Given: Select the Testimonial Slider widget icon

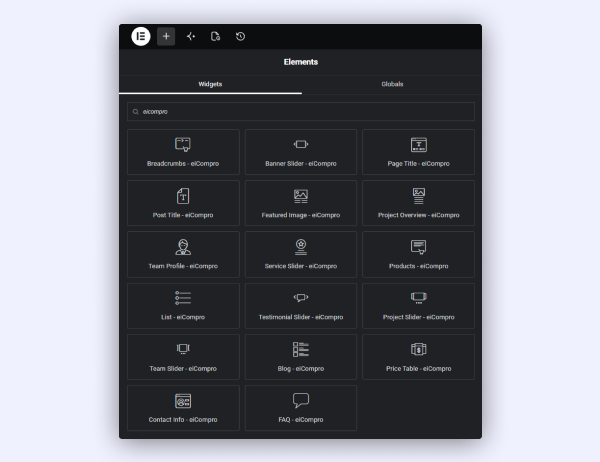Looking at the screenshot, I should [301, 297].
